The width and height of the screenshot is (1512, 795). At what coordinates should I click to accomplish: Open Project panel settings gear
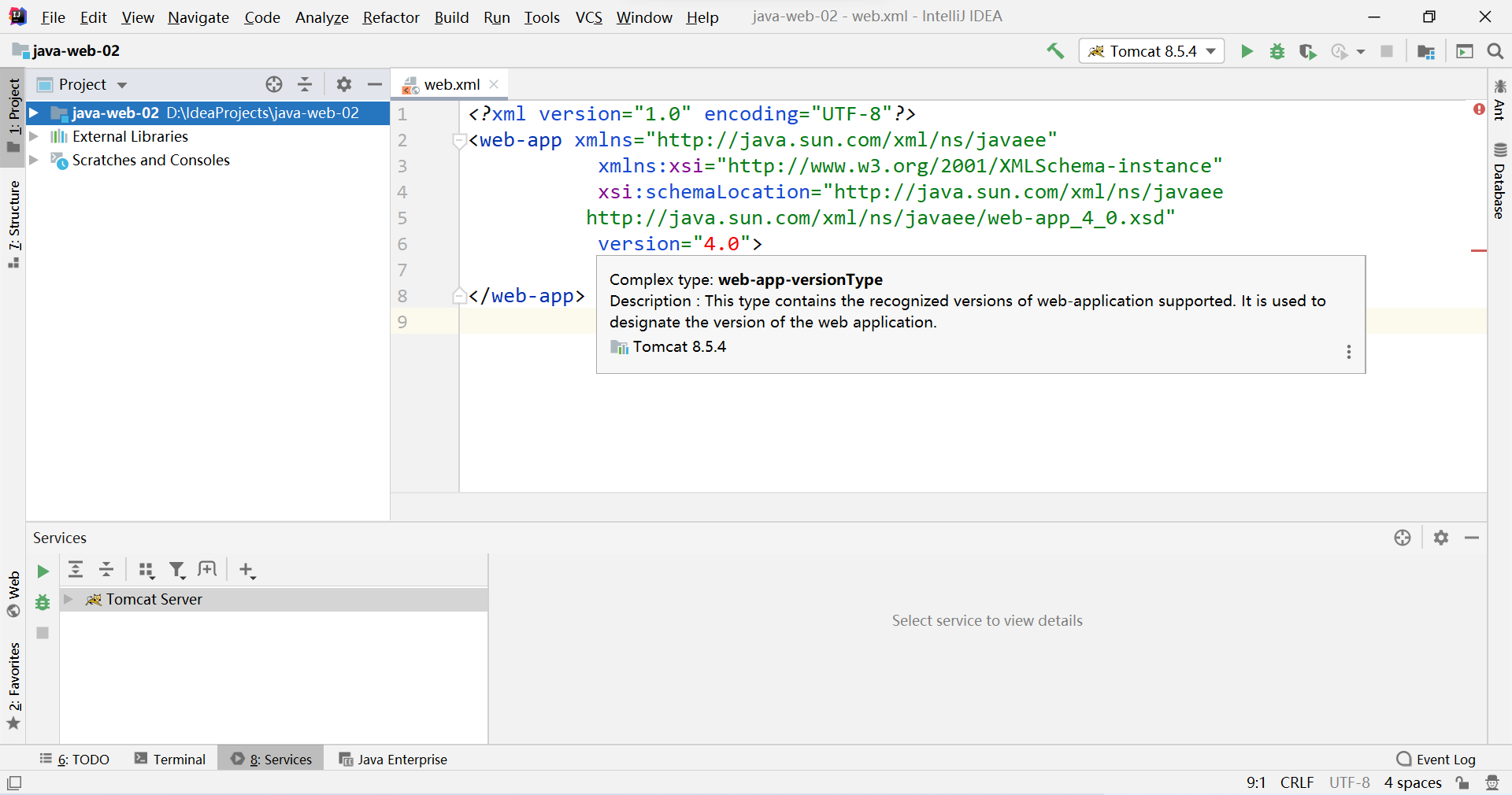coord(344,84)
